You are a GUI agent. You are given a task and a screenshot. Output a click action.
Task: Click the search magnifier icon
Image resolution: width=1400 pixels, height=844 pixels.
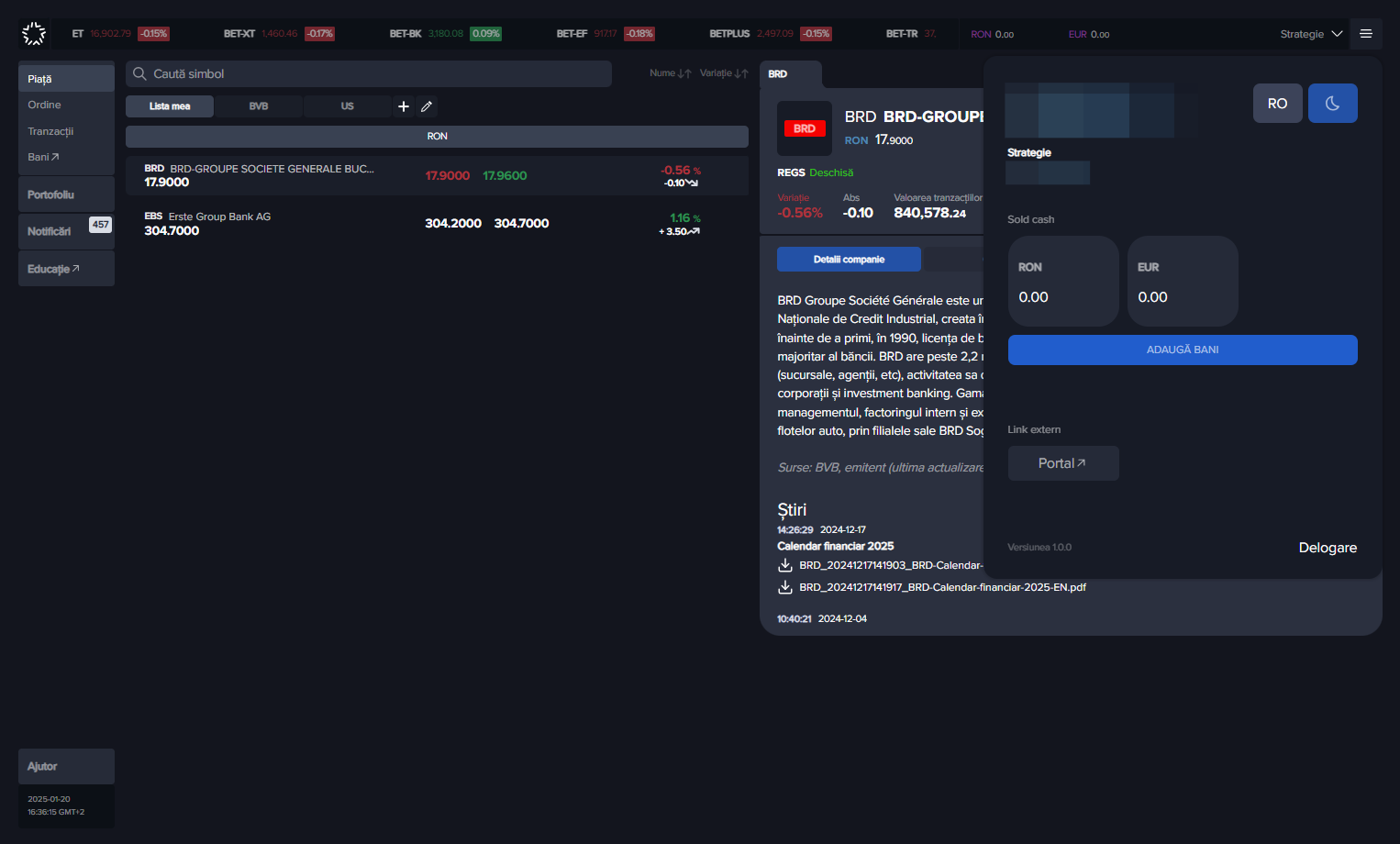pyautogui.click(x=139, y=73)
